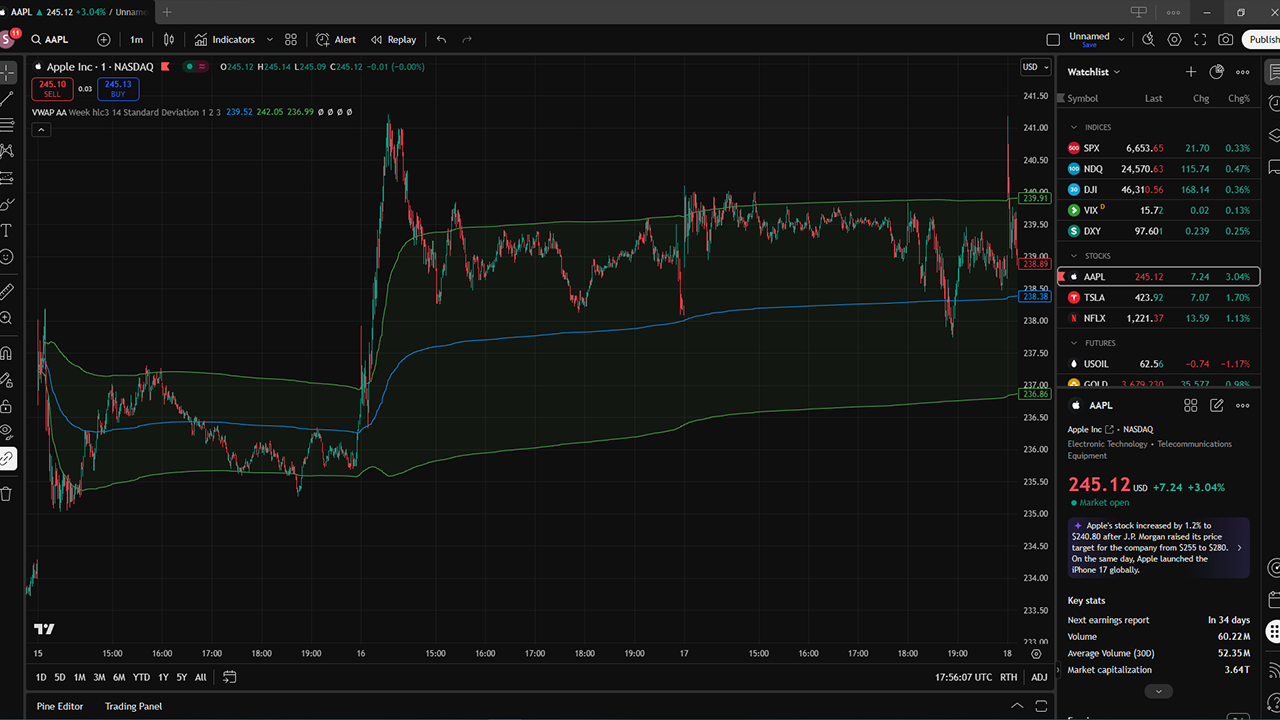The height and width of the screenshot is (720, 1280).
Task: Toggle RTH regular trading hours
Action: click(x=1008, y=677)
